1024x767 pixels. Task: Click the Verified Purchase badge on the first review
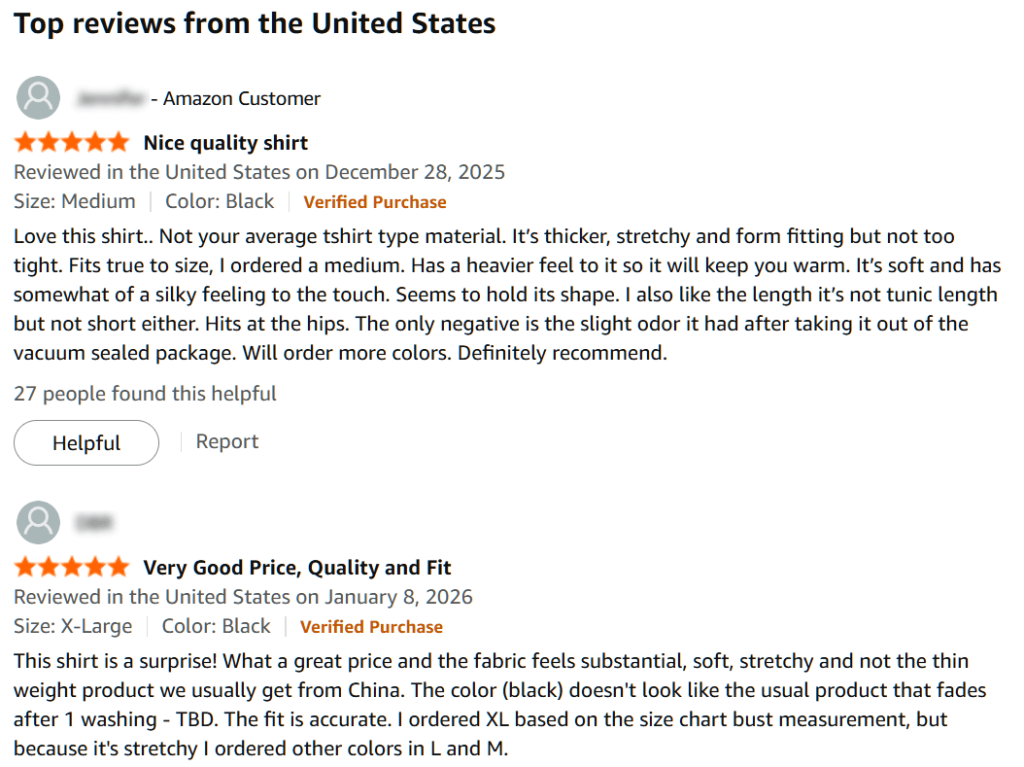(x=375, y=201)
